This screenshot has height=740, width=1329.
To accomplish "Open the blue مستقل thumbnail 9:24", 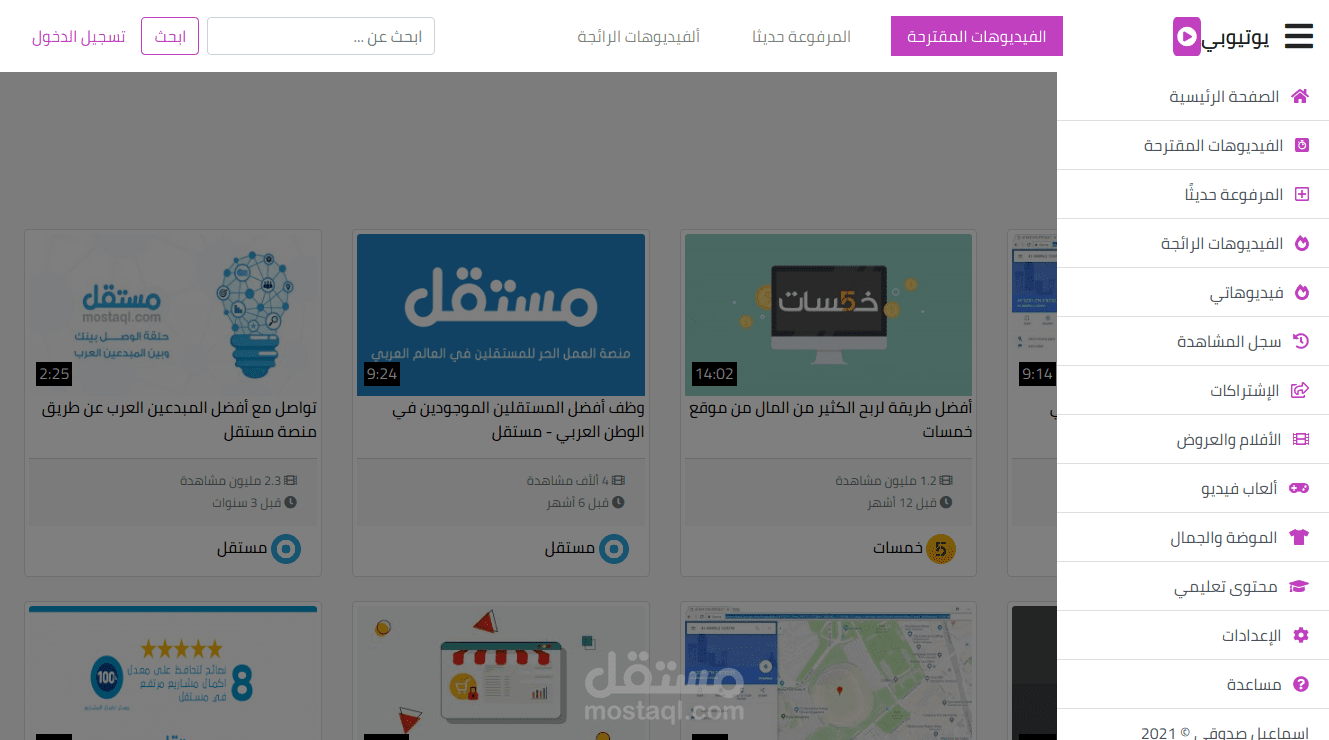I will tap(501, 315).
